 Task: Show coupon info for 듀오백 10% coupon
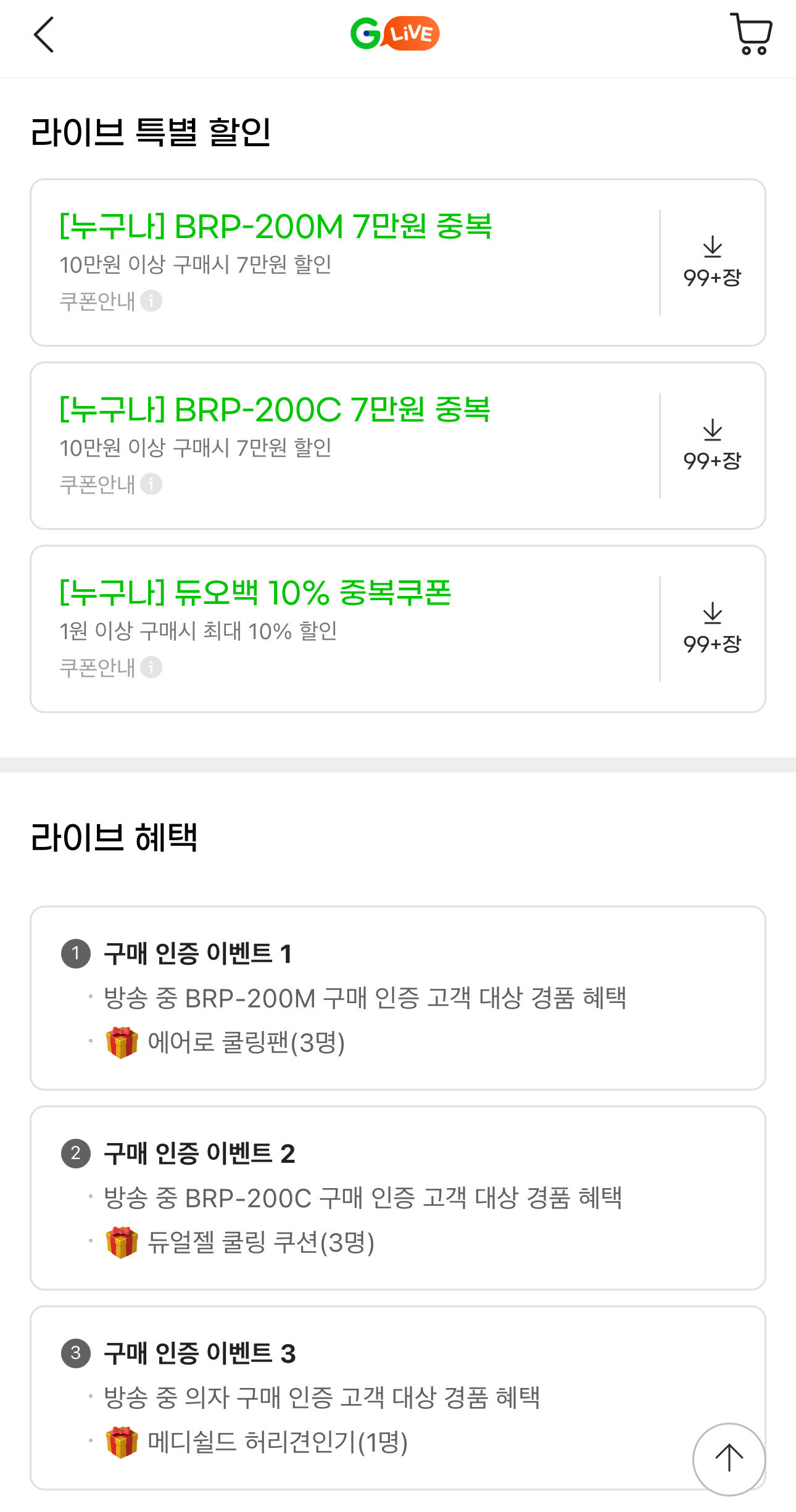pyautogui.click(x=151, y=667)
